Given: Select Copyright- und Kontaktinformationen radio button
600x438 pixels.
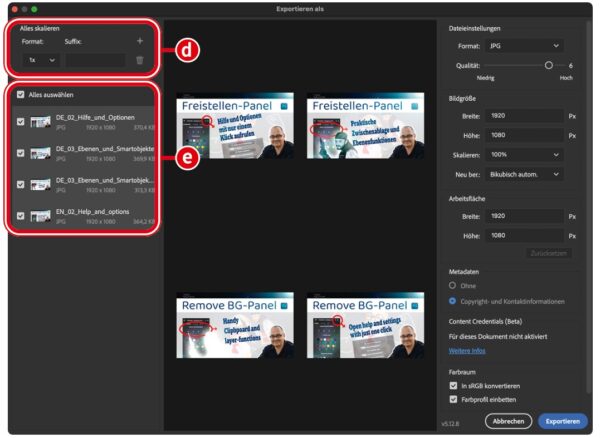Looking at the screenshot, I should coord(452,301).
